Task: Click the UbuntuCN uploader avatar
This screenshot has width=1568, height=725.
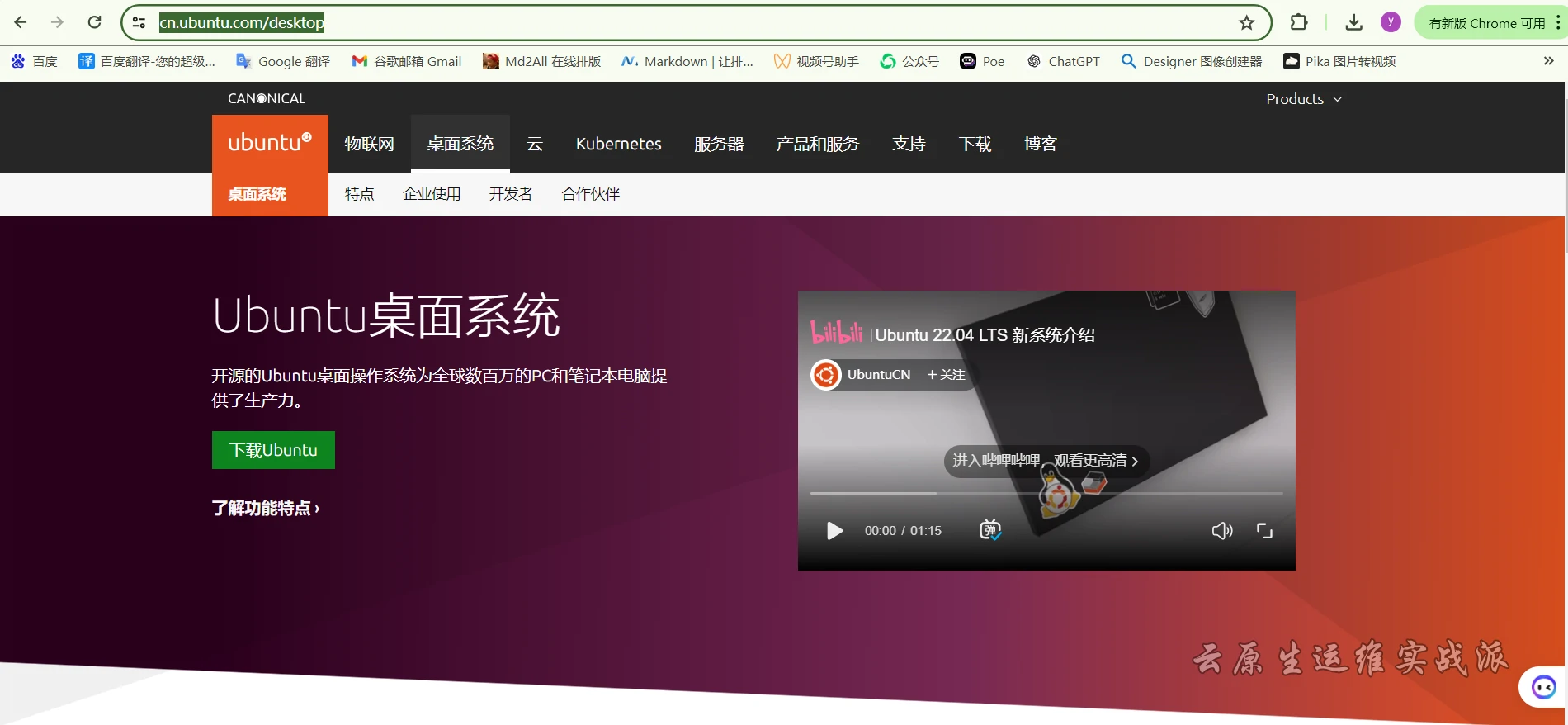Action: [825, 375]
